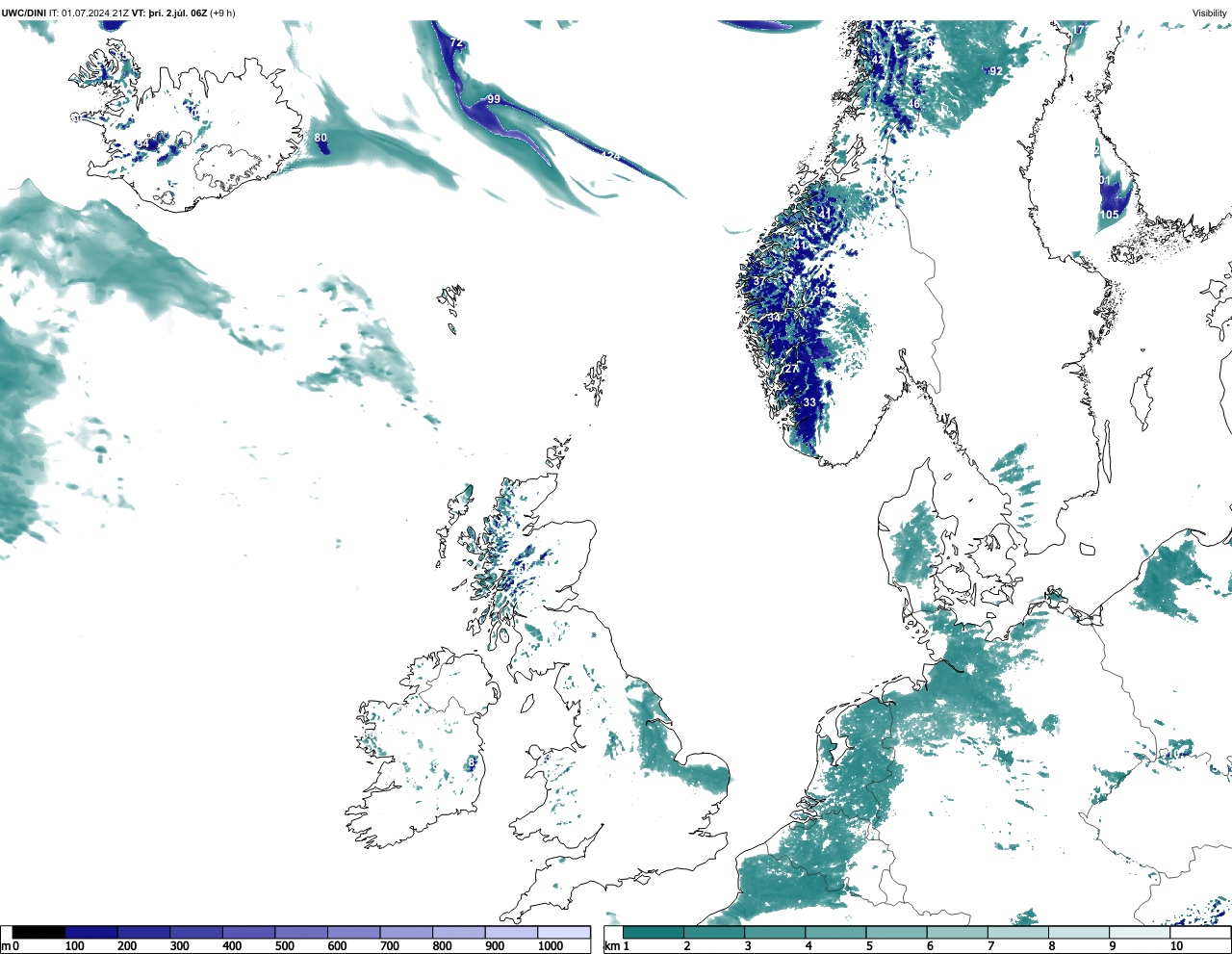Pick the 300–400 m legend swatch
The image size is (1232, 954).
(196, 933)
